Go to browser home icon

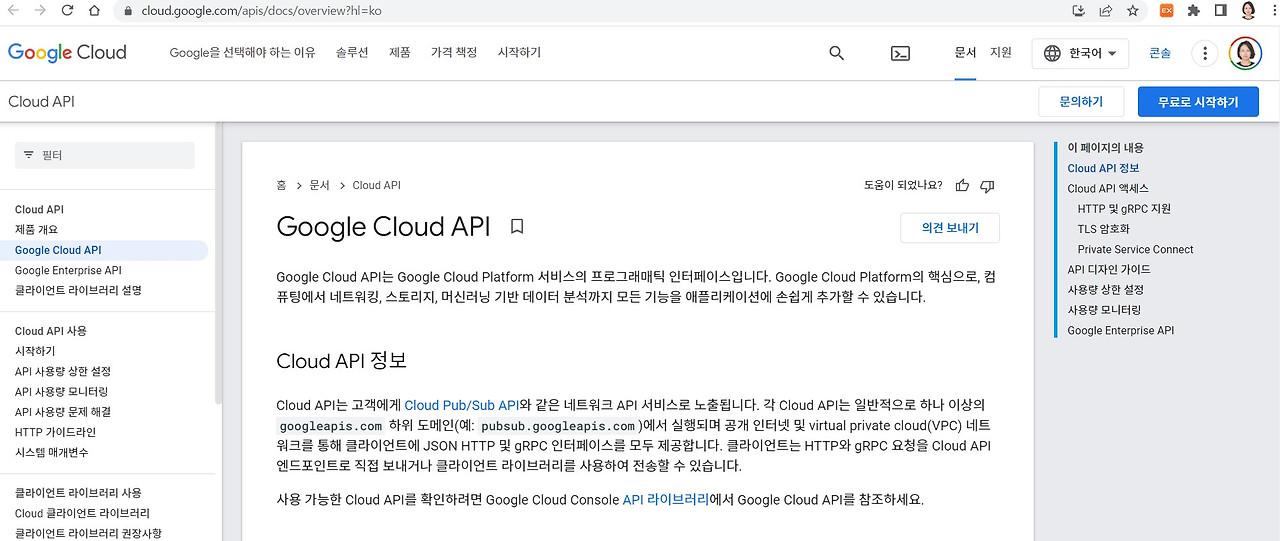[93, 11]
